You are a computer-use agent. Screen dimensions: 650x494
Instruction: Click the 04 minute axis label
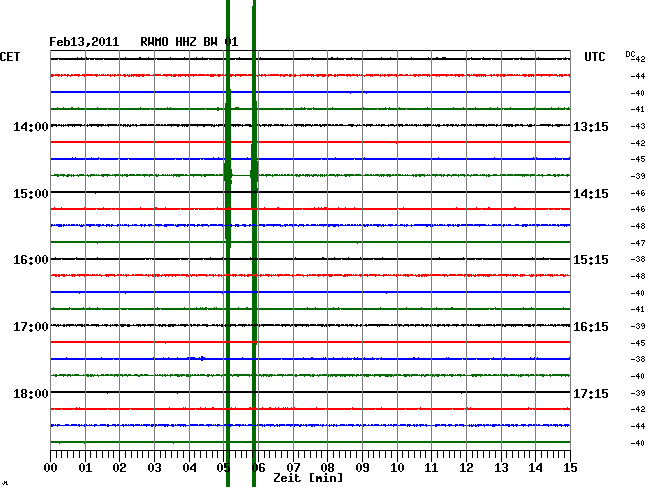pyautogui.click(x=189, y=468)
